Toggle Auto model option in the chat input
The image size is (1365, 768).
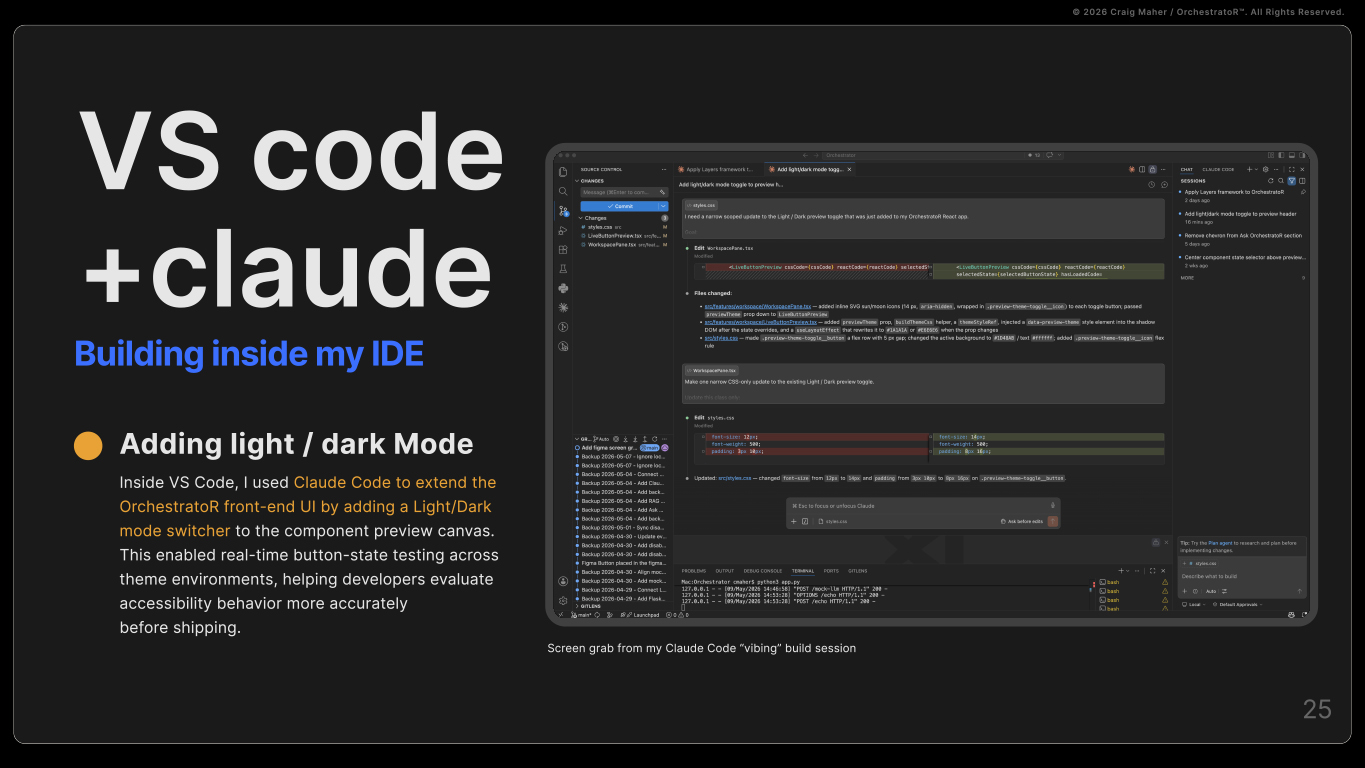[x=1211, y=591]
